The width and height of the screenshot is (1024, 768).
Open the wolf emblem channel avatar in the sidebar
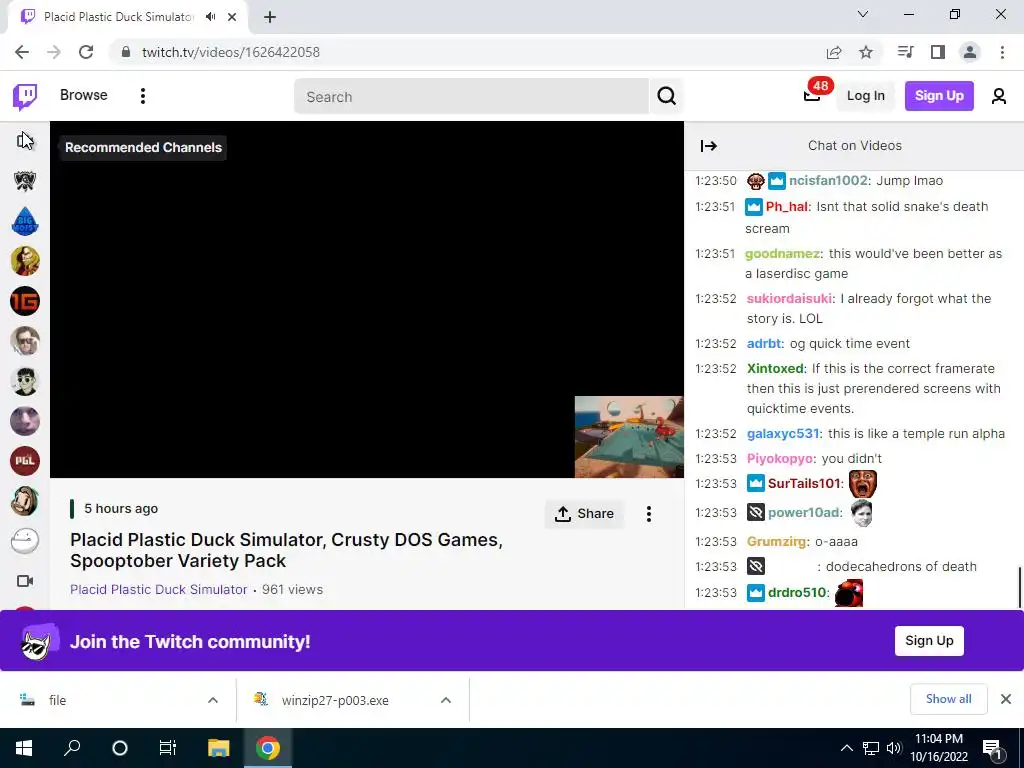click(25, 181)
